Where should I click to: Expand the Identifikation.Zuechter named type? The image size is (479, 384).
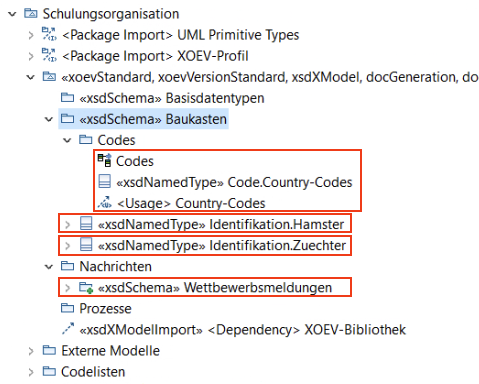tap(68, 246)
